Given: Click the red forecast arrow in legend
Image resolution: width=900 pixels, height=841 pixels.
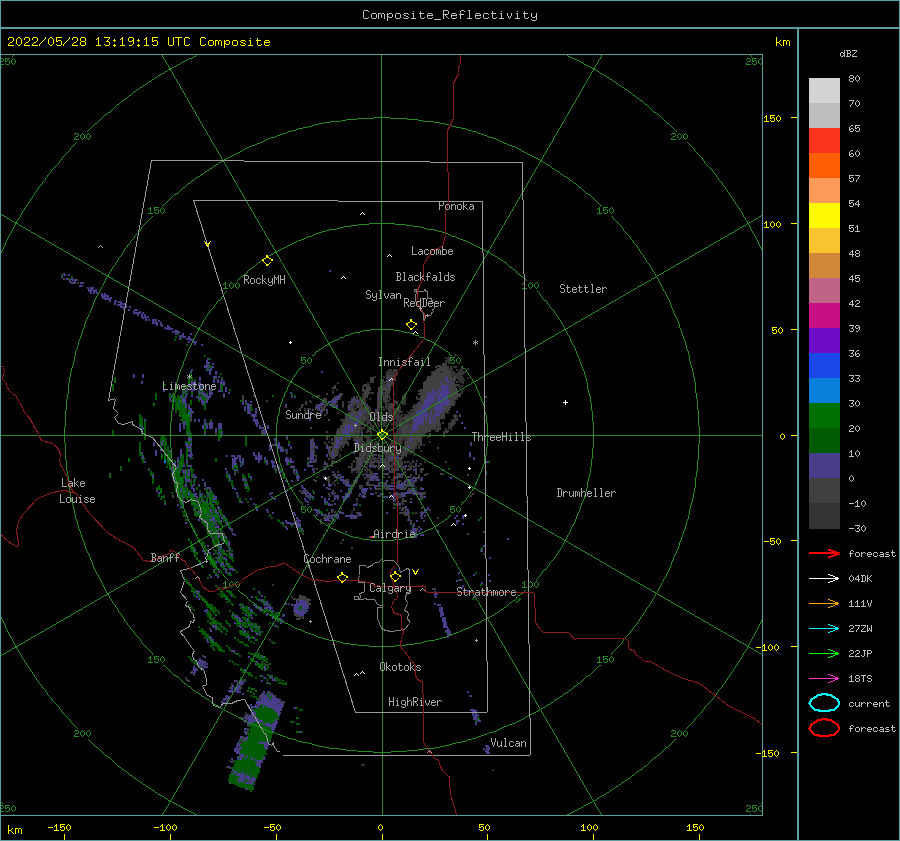Looking at the screenshot, I should [824, 553].
